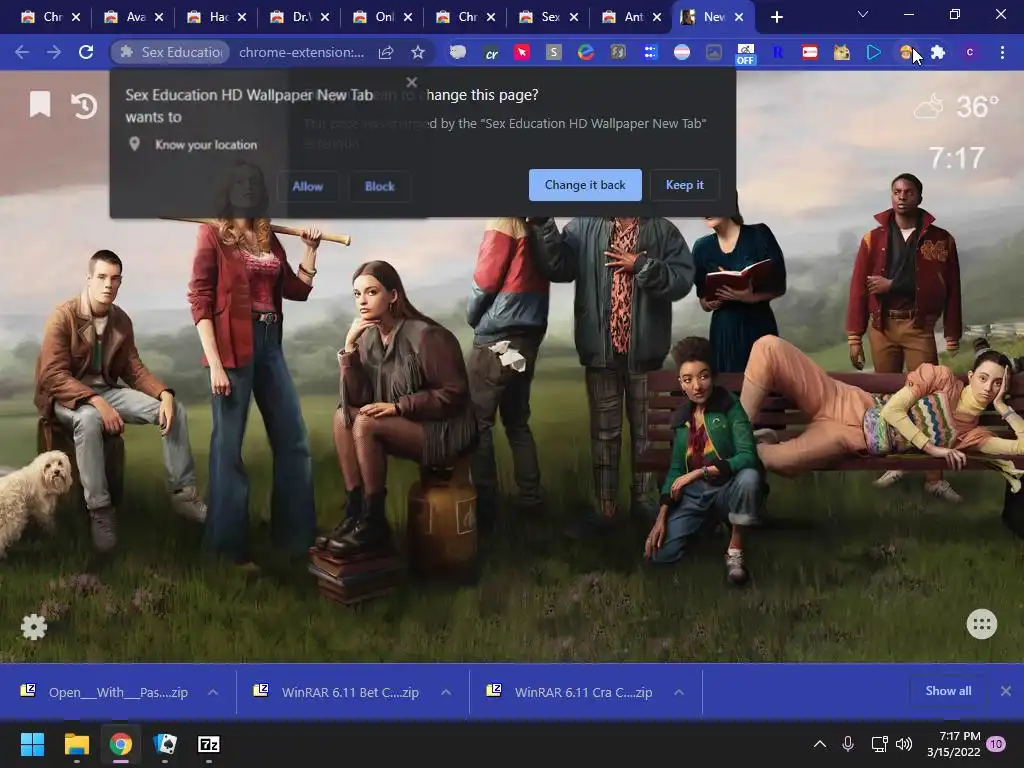Close the downloads bar
Image resolution: width=1024 pixels, height=768 pixels.
coord(1006,691)
